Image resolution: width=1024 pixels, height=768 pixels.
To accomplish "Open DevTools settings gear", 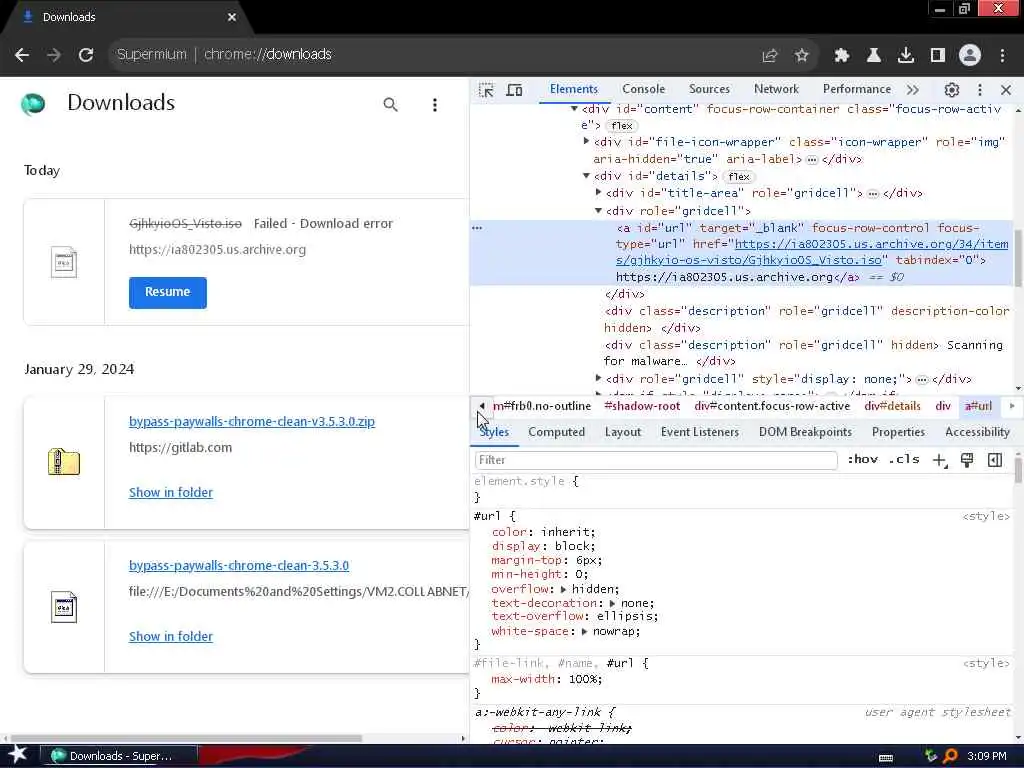I will coord(952,90).
